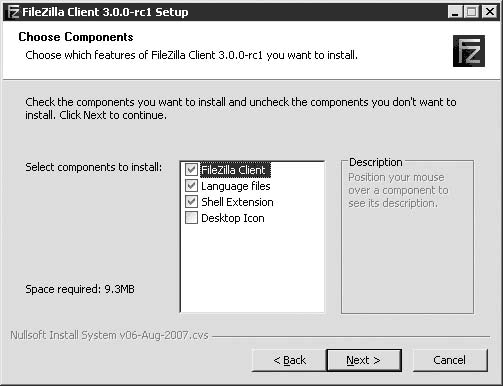Click the disabled maximize button
The height and width of the screenshot is (386, 503).
point(471,12)
